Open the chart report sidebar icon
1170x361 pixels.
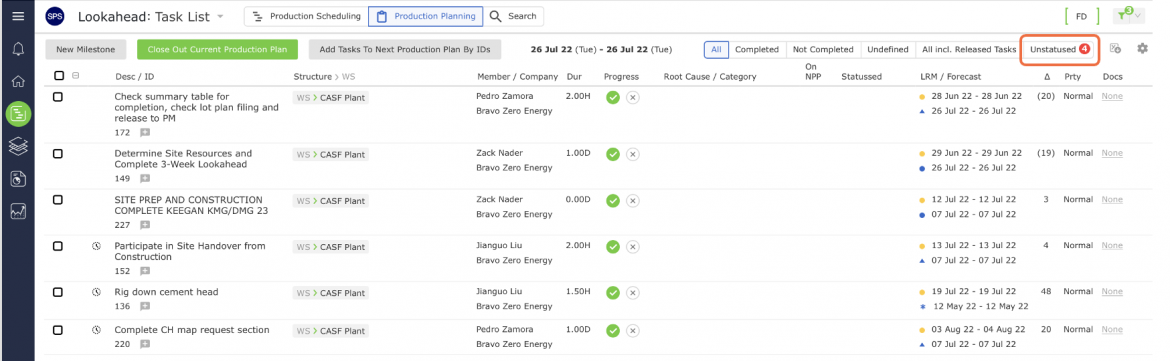(x=18, y=179)
